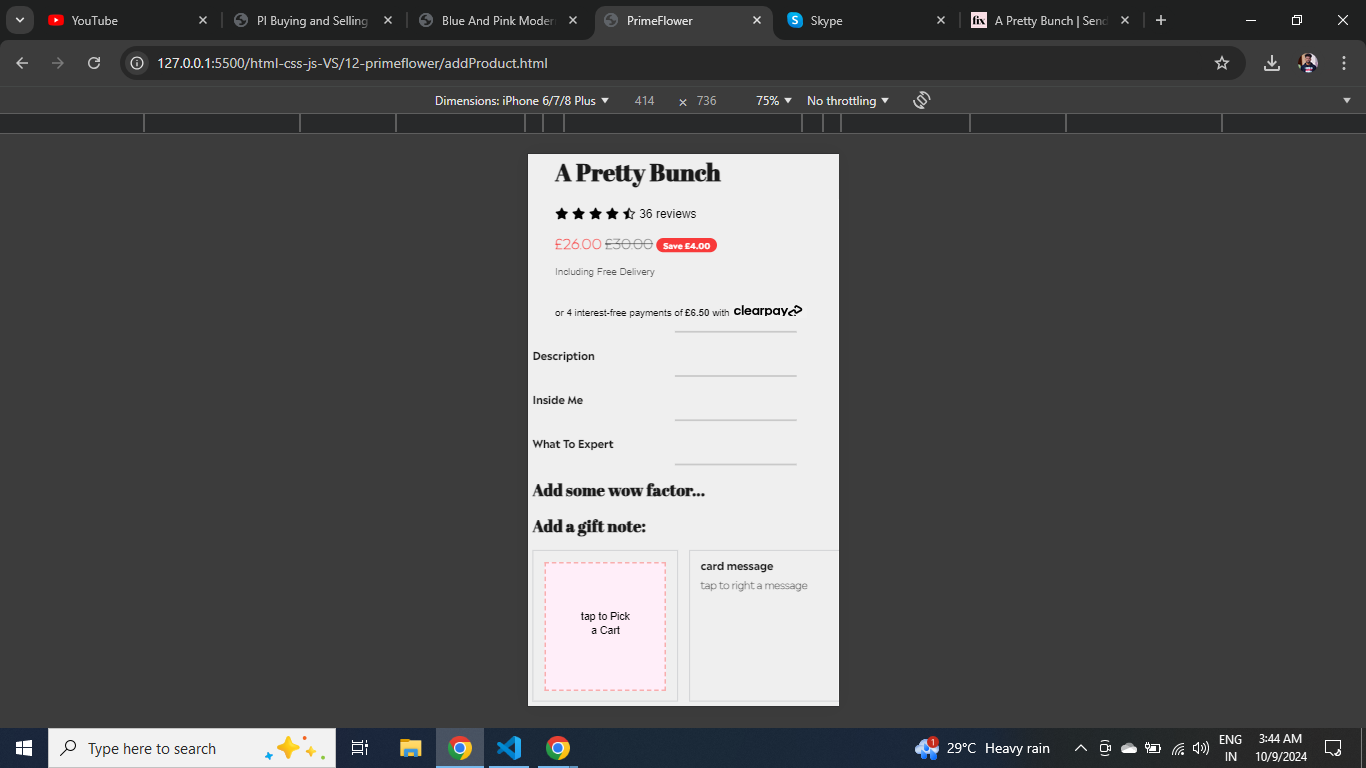The width and height of the screenshot is (1366, 768).
Task: Open the 75% zoom dropdown
Action: click(774, 101)
